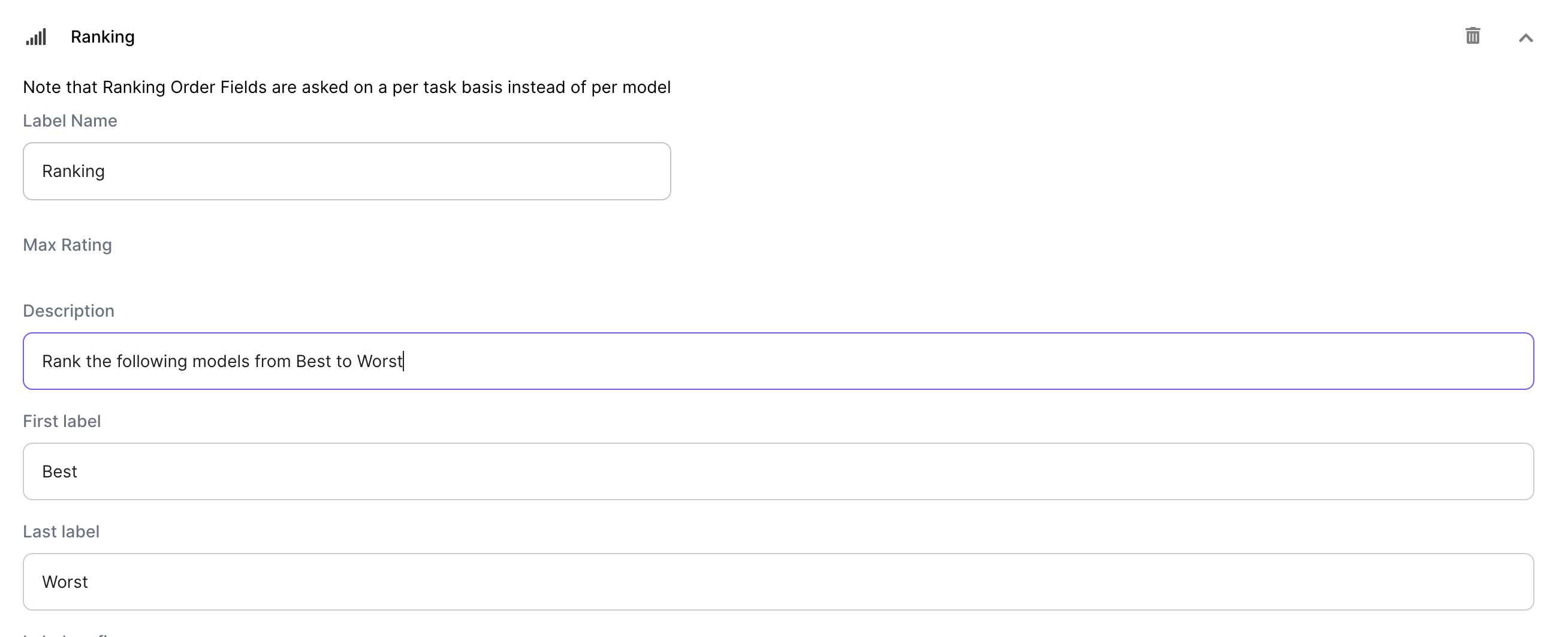
Task: Place cursor on "Ranking" text in Label Name
Action: coord(73,171)
